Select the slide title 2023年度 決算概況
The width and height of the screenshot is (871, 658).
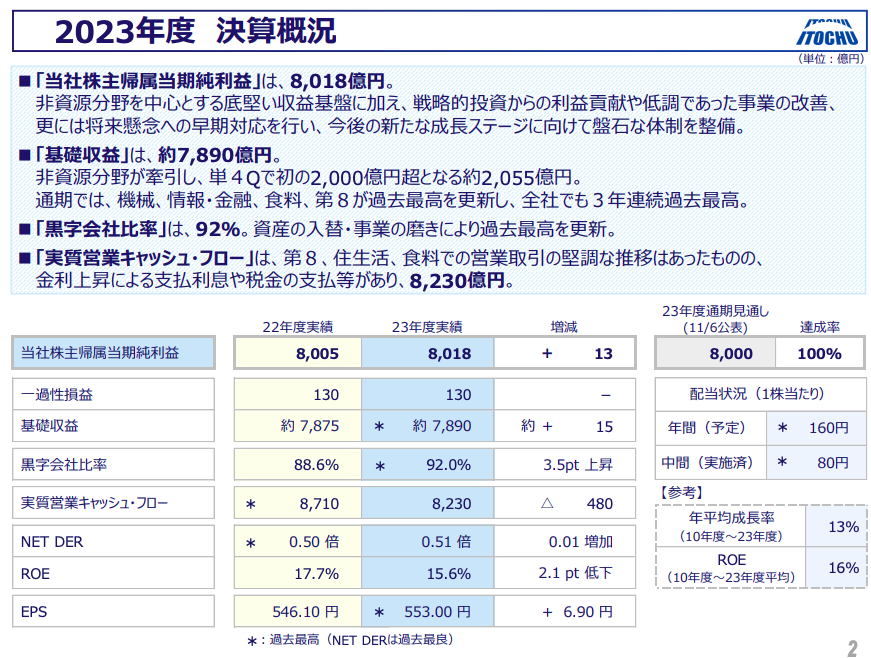pyautogui.click(x=196, y=31)
